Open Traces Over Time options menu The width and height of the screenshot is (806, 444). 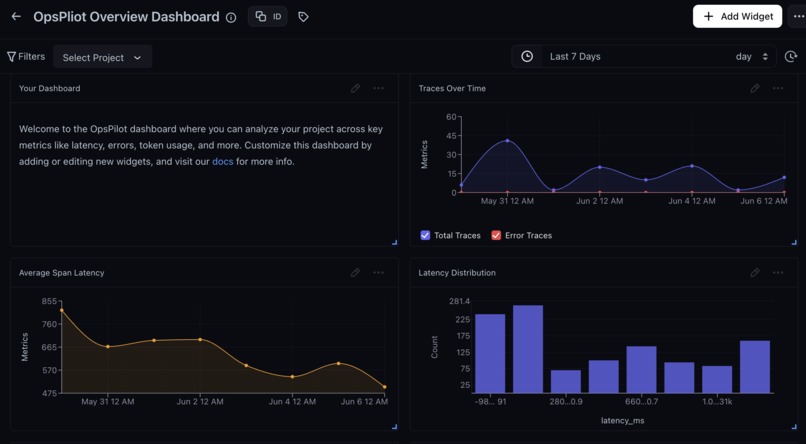pos(778,88)
